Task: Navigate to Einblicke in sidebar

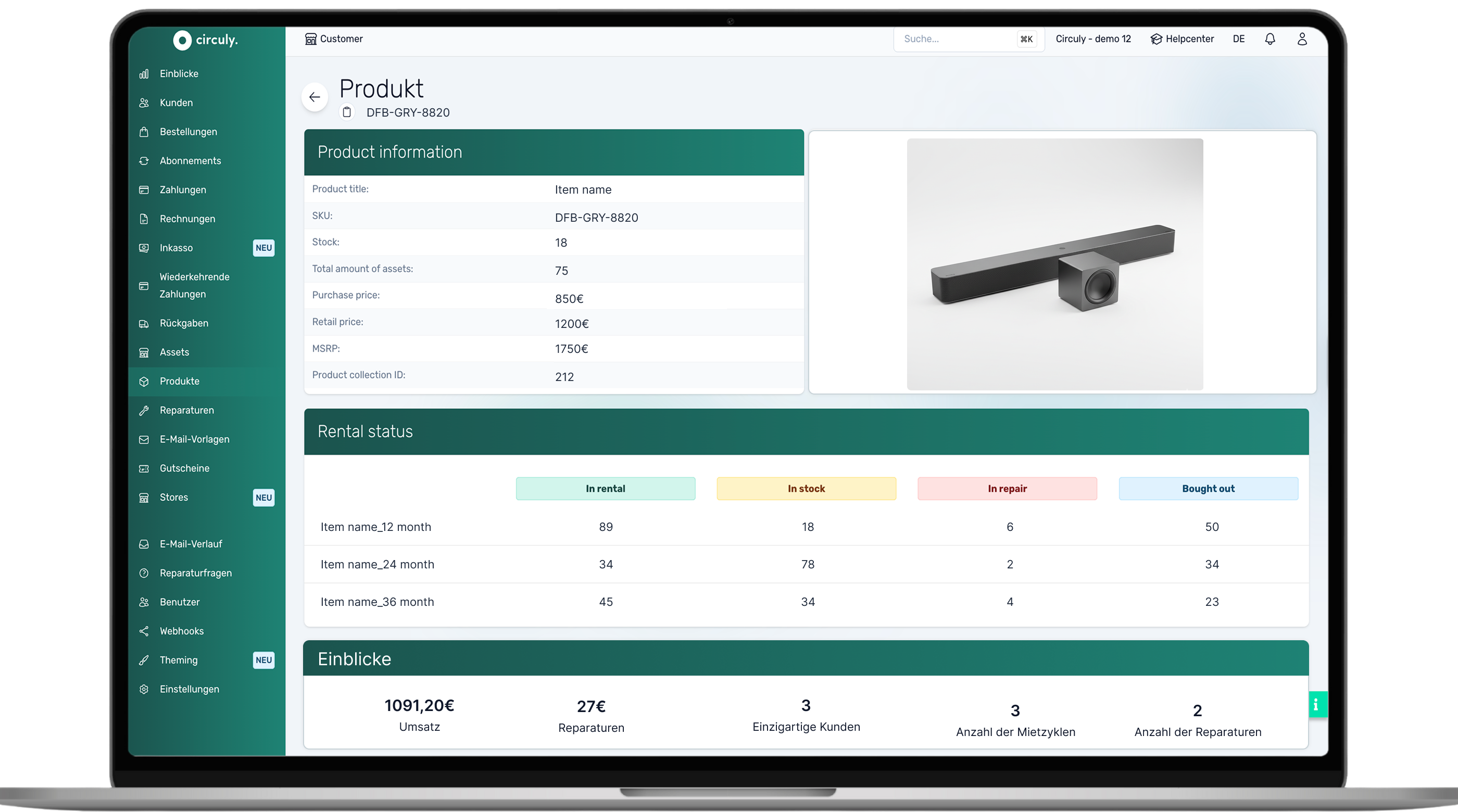Action: [x=179, y=73]
